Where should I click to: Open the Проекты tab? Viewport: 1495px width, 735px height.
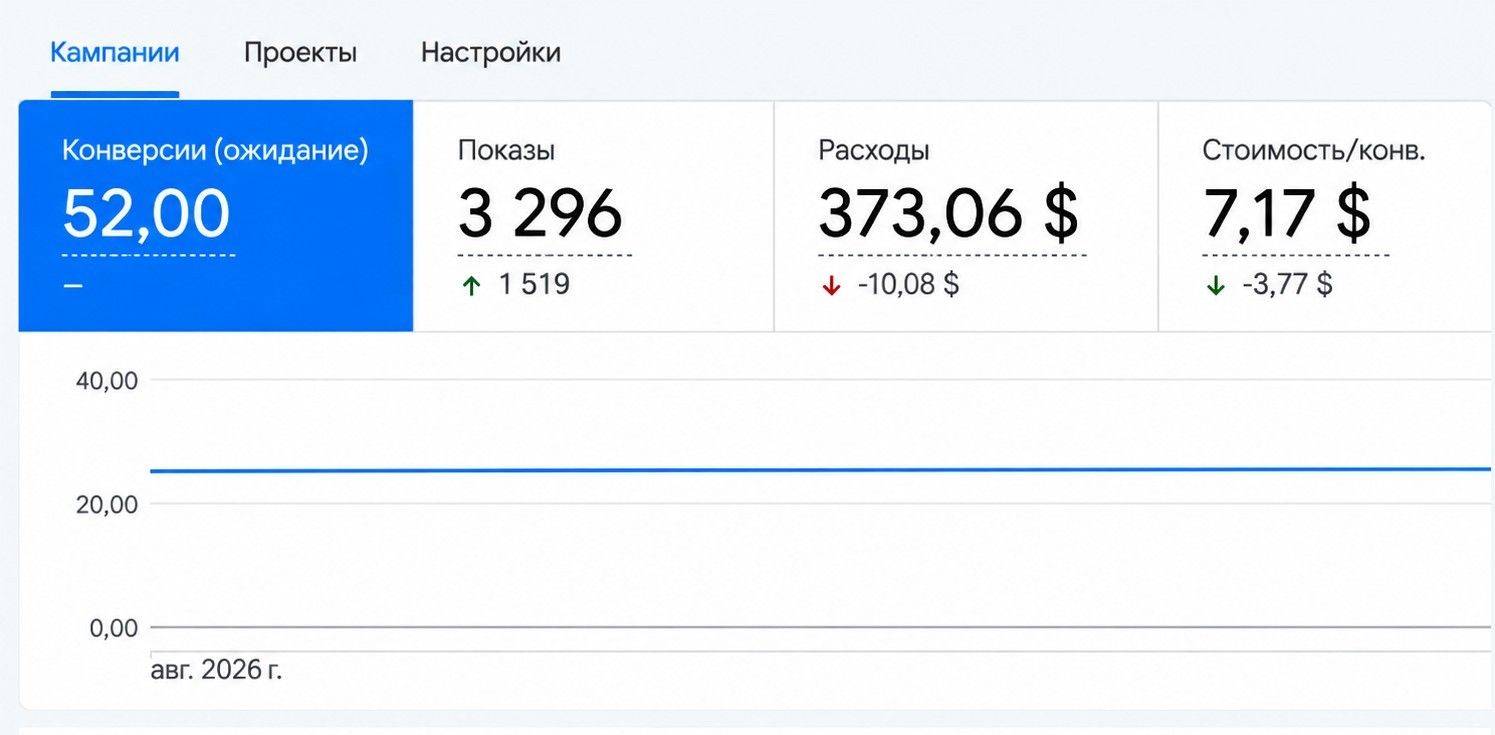click(300, 52)
